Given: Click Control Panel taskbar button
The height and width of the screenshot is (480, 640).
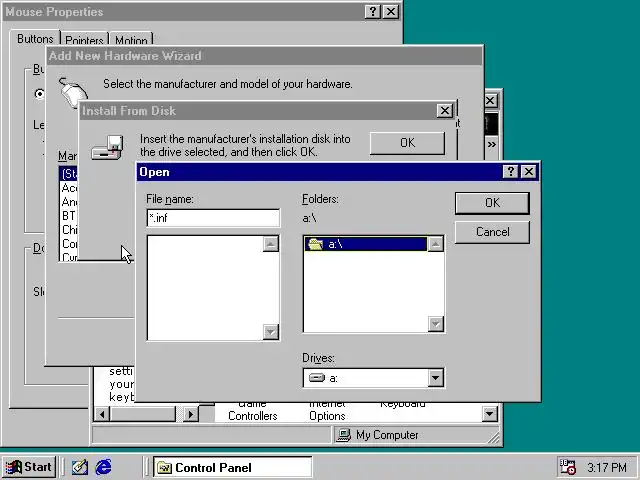Looking at the screenshot, I should pos(233,467).
